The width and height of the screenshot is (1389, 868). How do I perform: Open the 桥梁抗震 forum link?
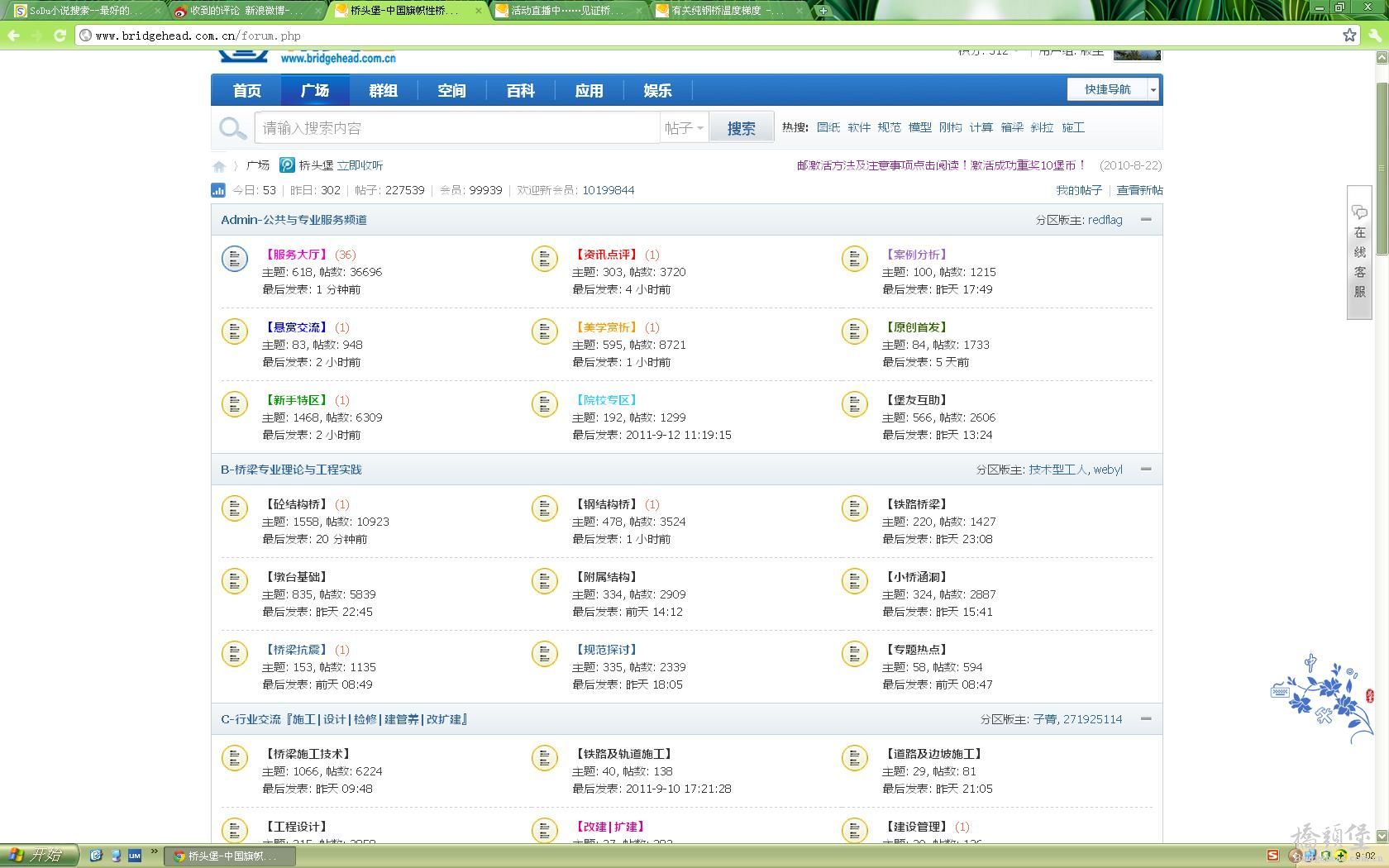click(296, 650)
